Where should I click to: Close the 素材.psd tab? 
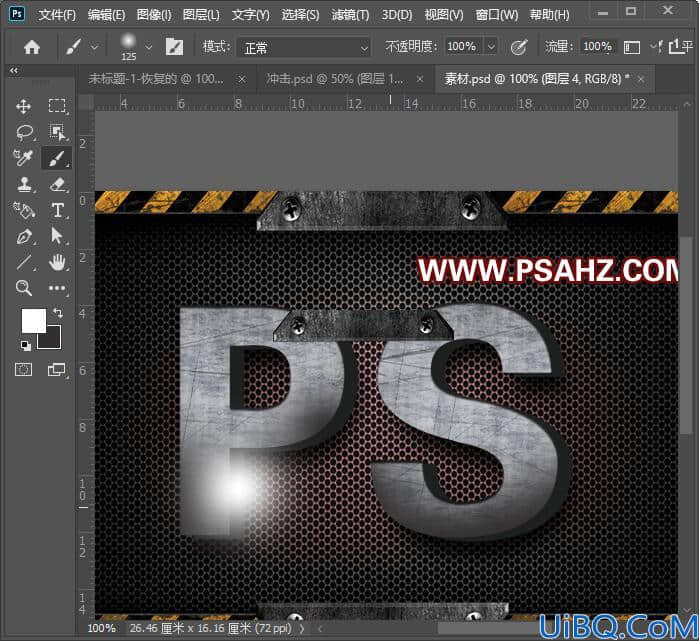(x=641, y=79)
